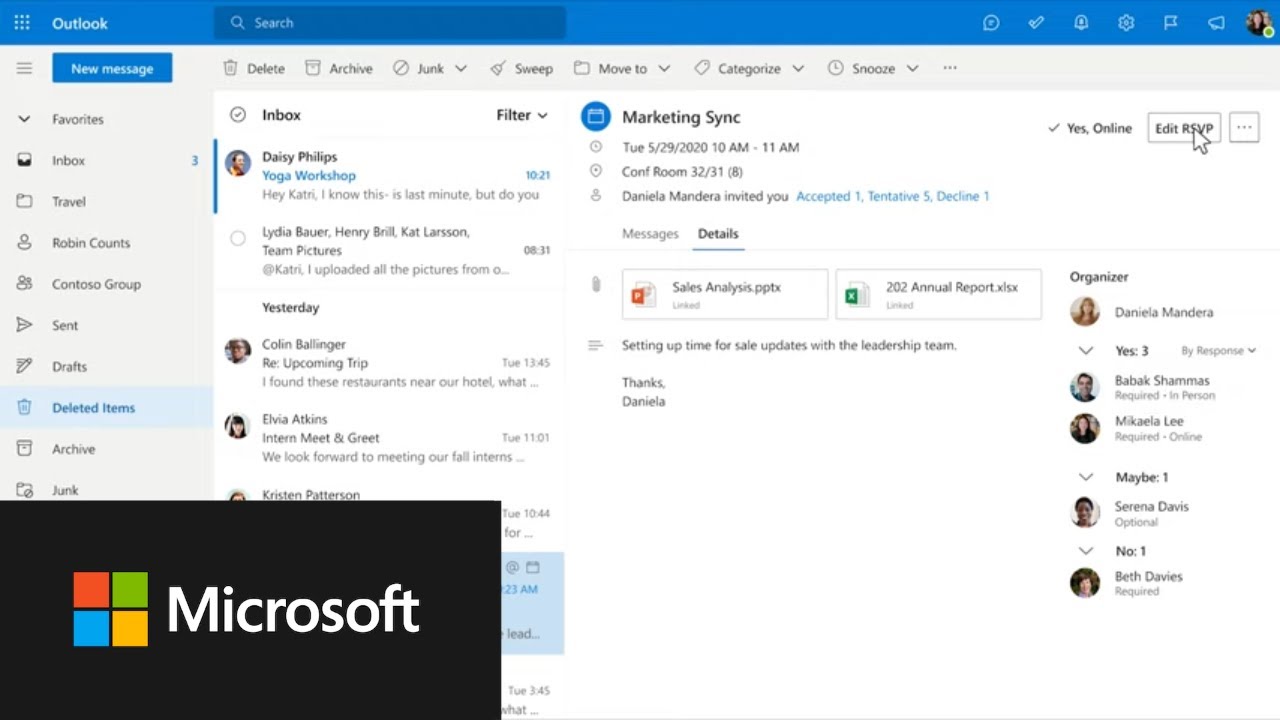This screenshot has height=720, width=1280.
Task: Click the New message button
Action: [x=112, y=68]
